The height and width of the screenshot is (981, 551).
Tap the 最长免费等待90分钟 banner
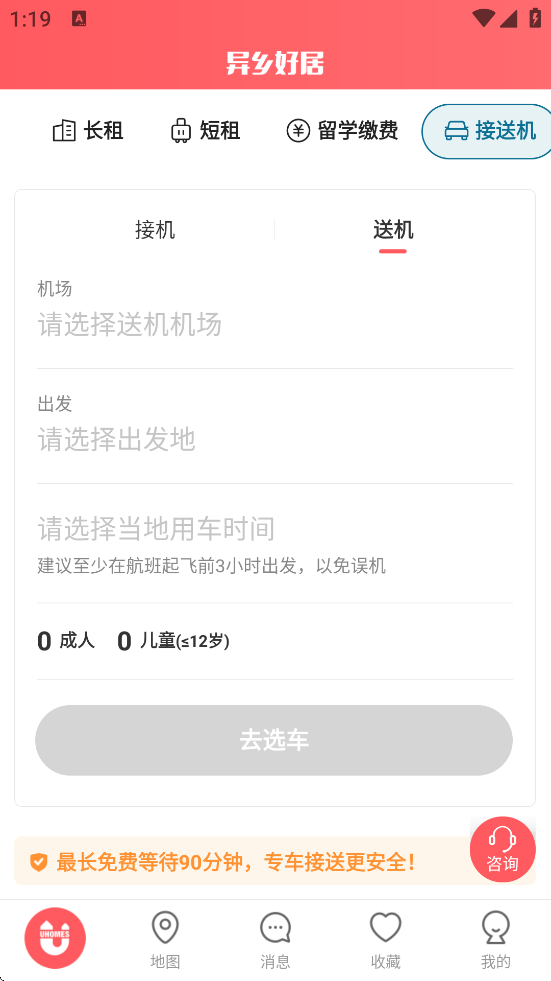coord(275,862)
